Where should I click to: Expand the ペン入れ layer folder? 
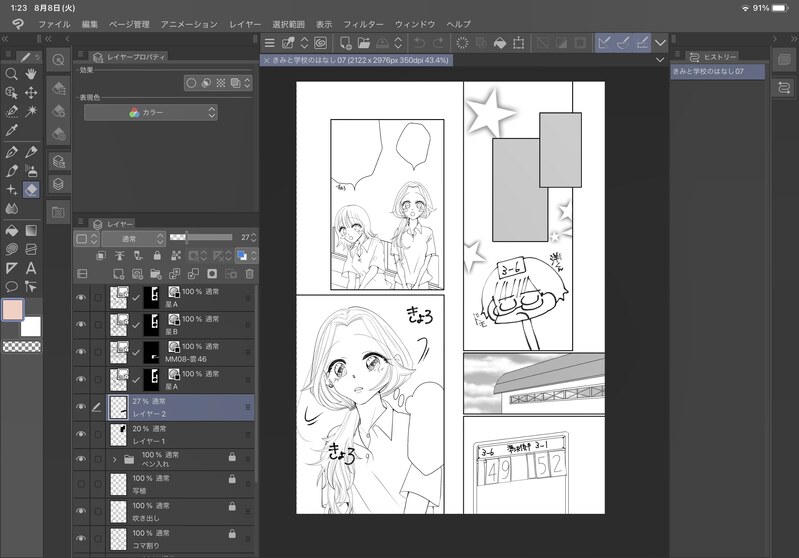(x=115, y=460)
